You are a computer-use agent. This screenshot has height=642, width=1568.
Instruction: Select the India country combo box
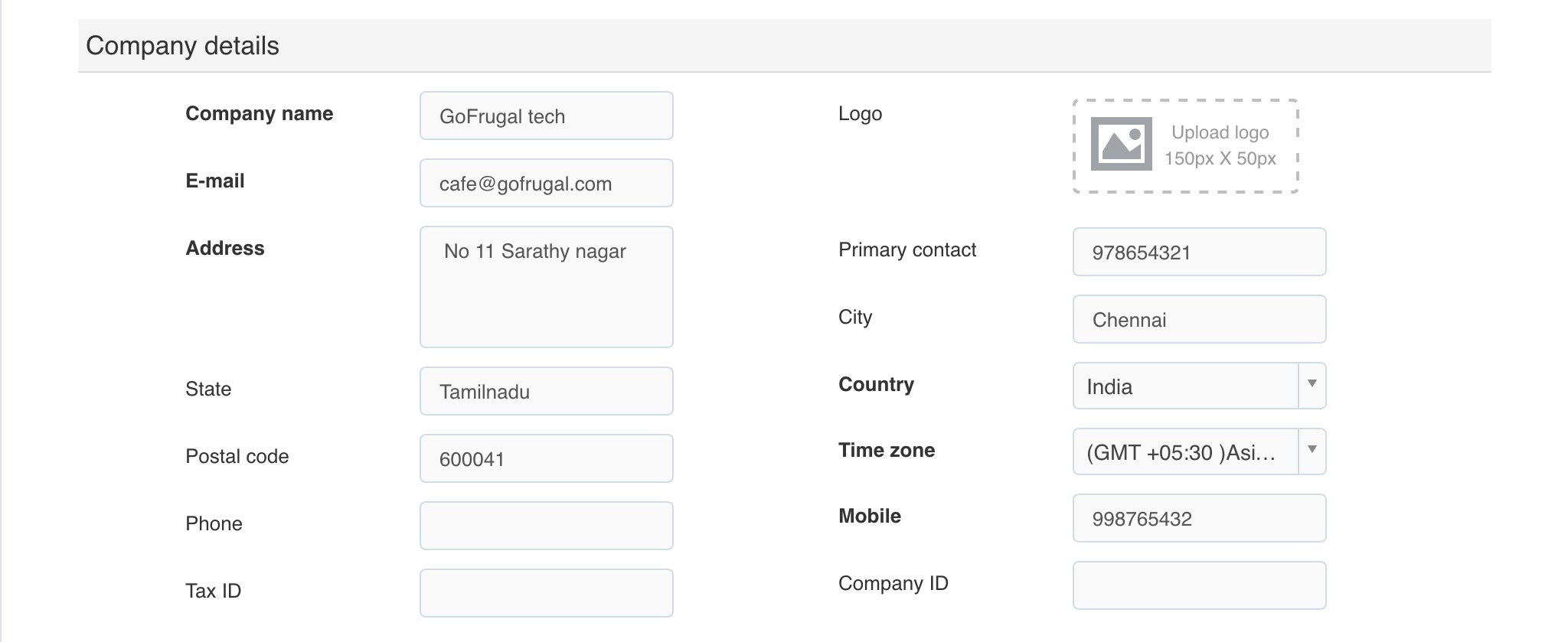[x=1185, y=386]
